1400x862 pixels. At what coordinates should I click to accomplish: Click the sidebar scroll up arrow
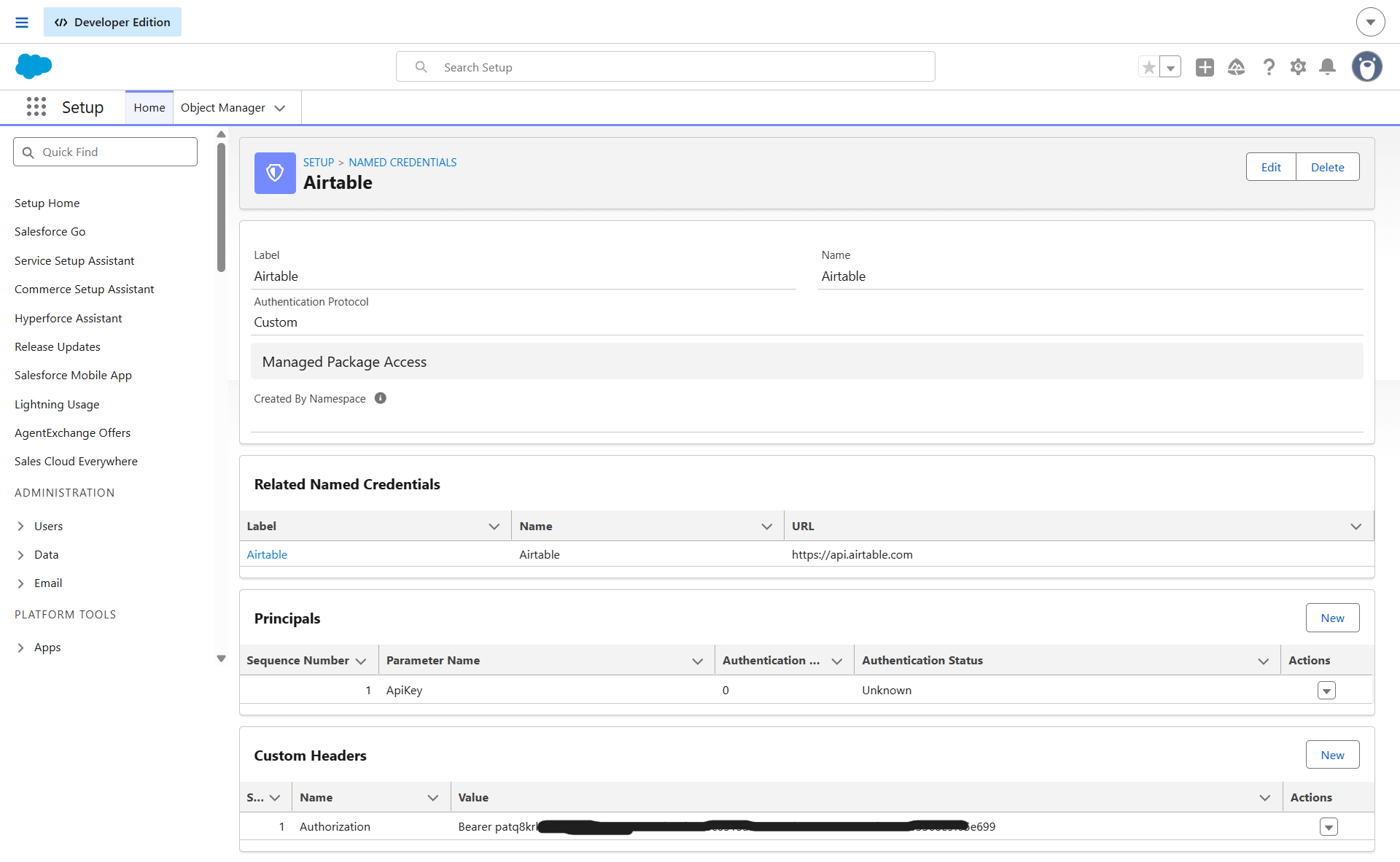tap(221, 134)
